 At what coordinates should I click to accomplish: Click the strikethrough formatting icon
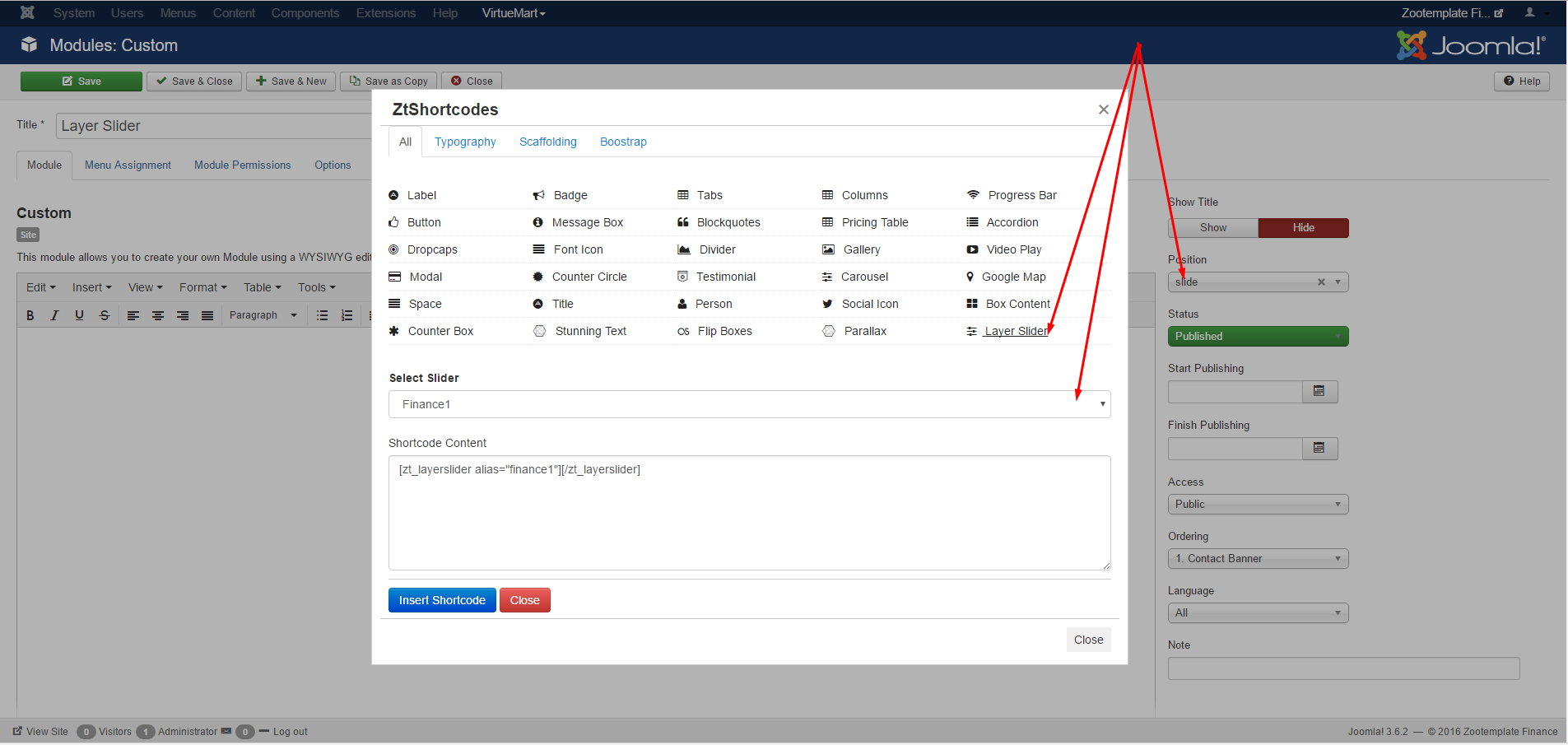coord(104,315)
